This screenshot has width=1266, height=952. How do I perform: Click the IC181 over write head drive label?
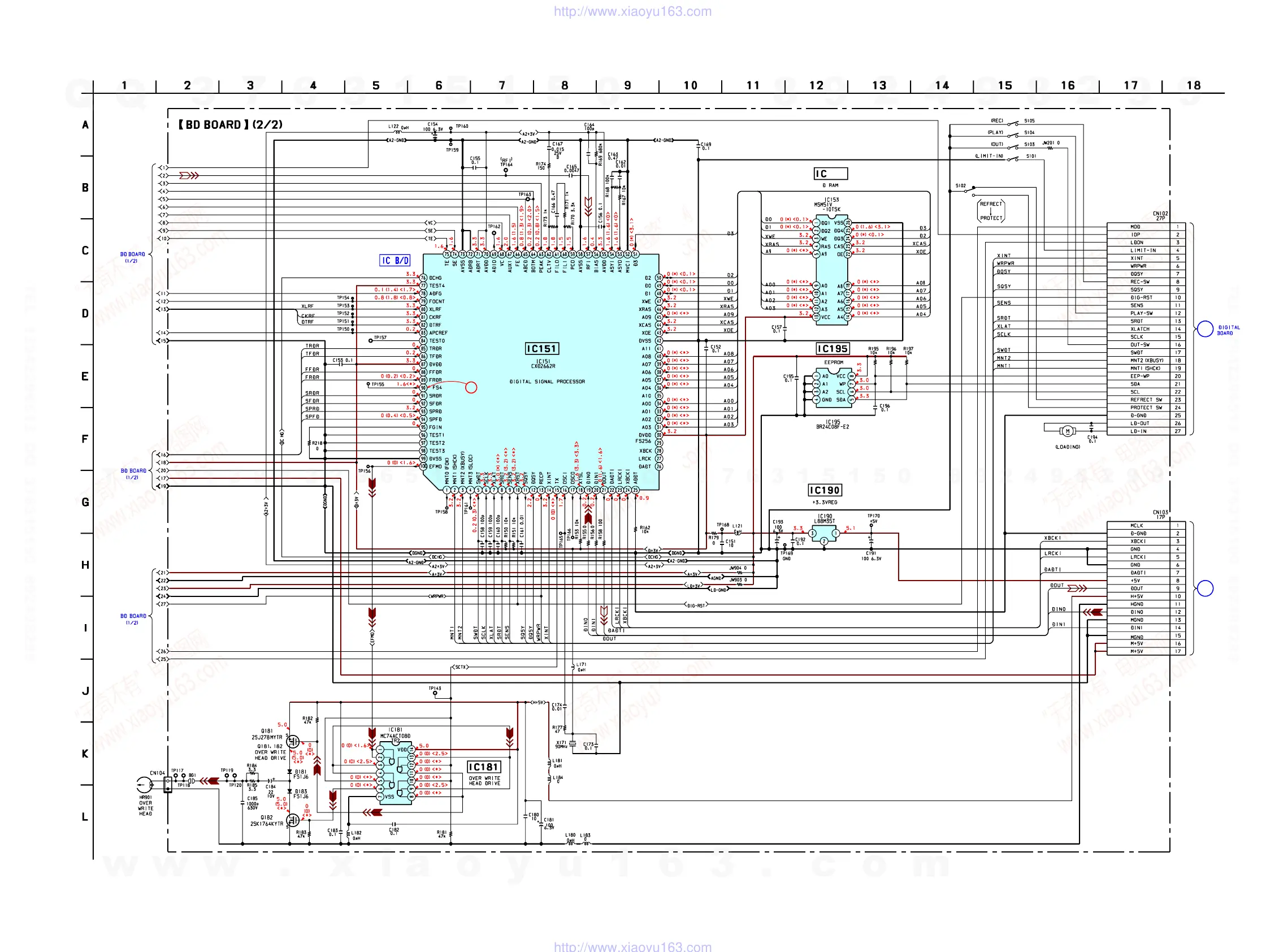point(484,767)
